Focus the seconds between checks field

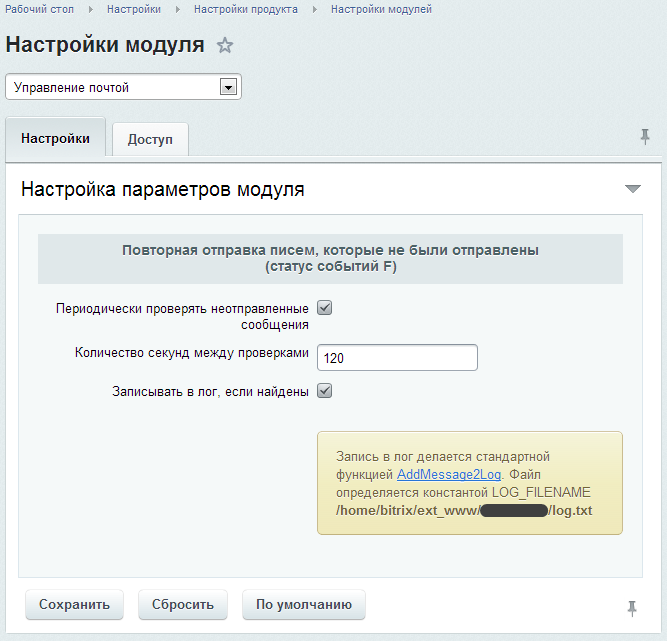coord(397,357)
